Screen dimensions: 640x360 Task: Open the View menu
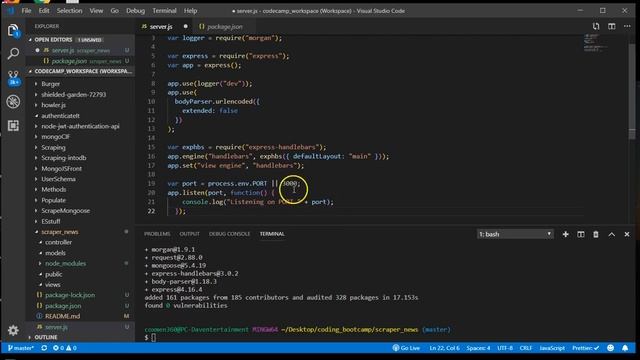(x=96, y=11)
